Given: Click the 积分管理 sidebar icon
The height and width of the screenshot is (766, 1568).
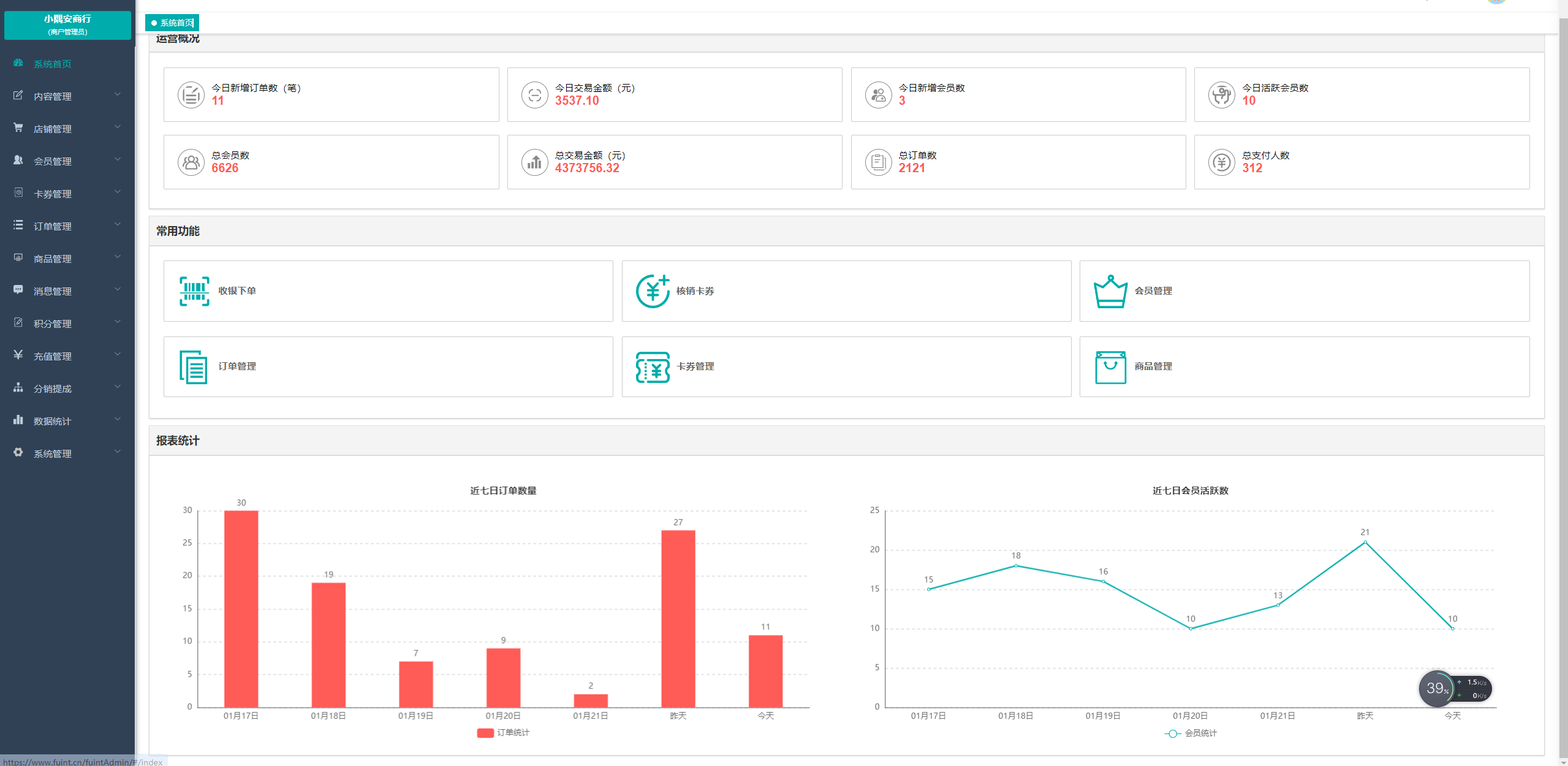Looking at the screenshot, I should click(x=18, y=323).
